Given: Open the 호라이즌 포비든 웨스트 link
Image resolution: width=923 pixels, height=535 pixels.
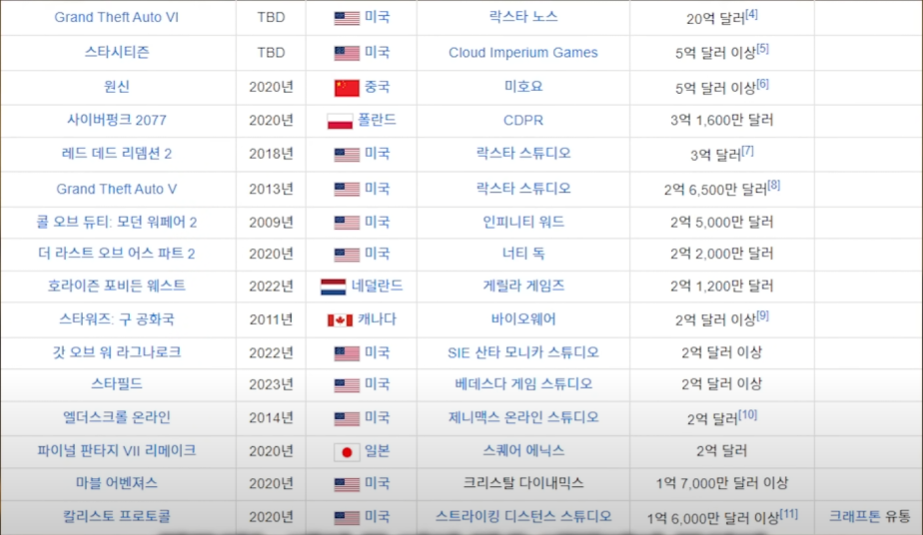Looking at the screenshot, I should (117, 286).
